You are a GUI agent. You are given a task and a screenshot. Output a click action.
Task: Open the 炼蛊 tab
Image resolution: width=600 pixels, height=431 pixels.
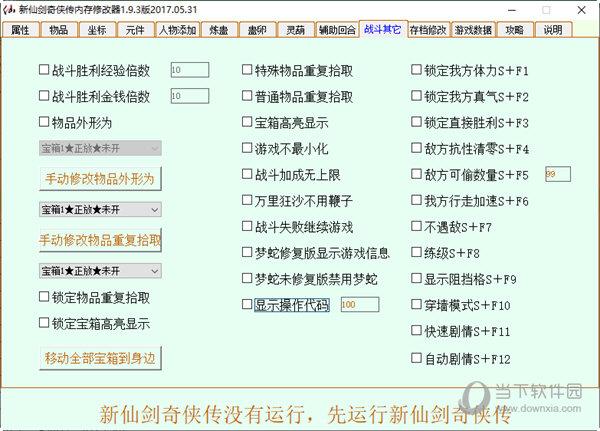click(x=219, y=30)
